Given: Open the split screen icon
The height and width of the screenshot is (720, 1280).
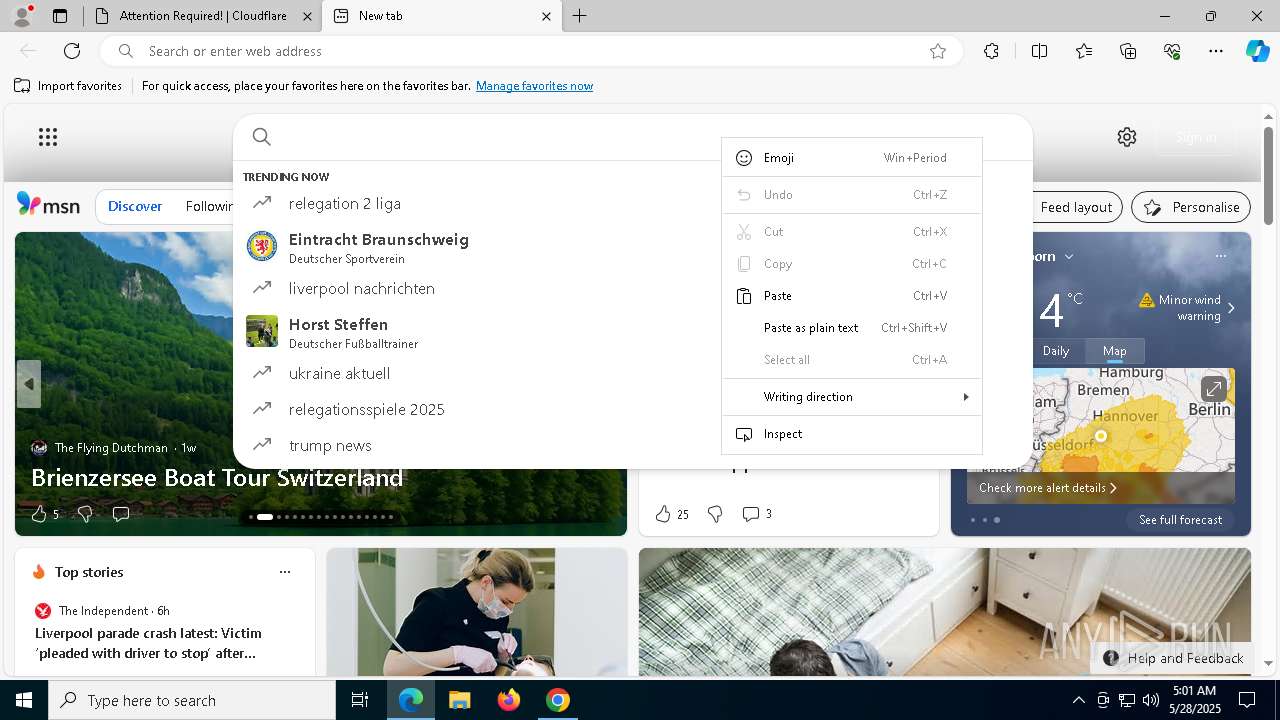Looking at the screenshot, I should pyautogui.click(x=1039, y=51).
